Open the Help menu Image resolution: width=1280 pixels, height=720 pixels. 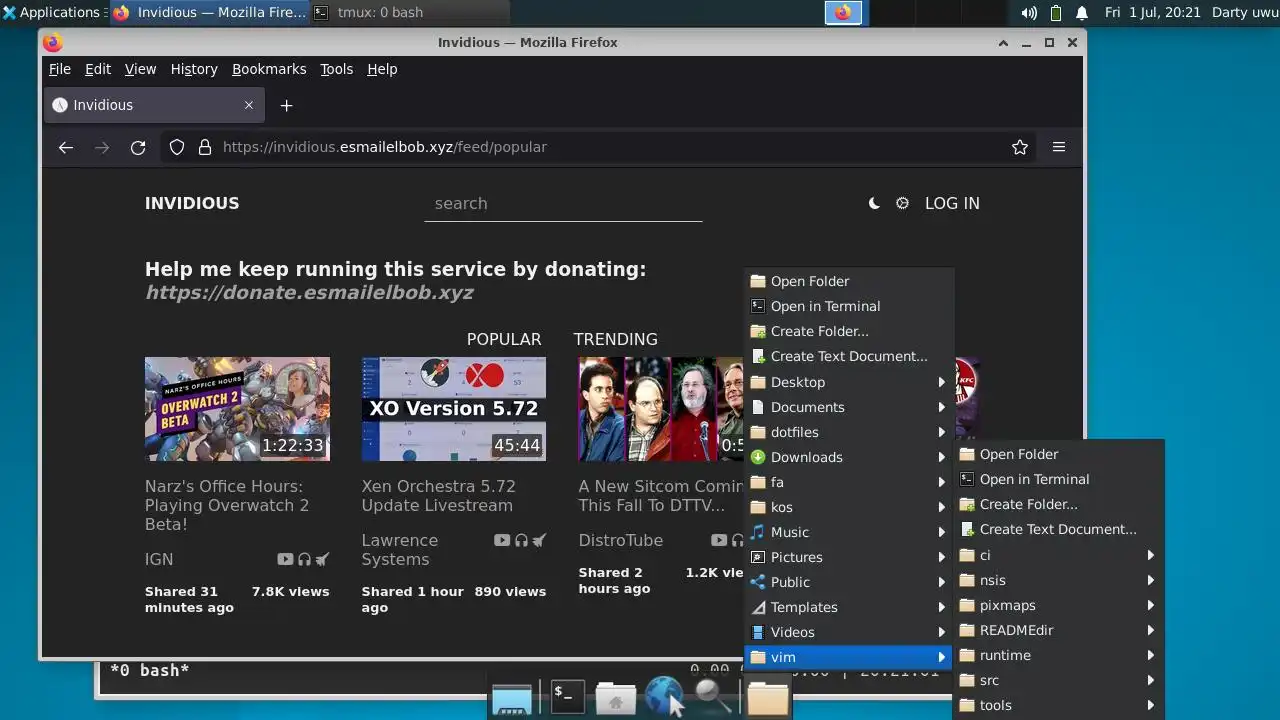click(382, 69)
